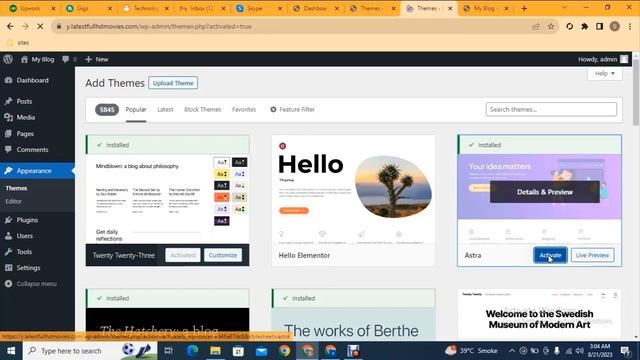Image resolution: width=640 pixels, height=360 pixels.
Task: Click Details & Preview on Astra
Action: 545,192
